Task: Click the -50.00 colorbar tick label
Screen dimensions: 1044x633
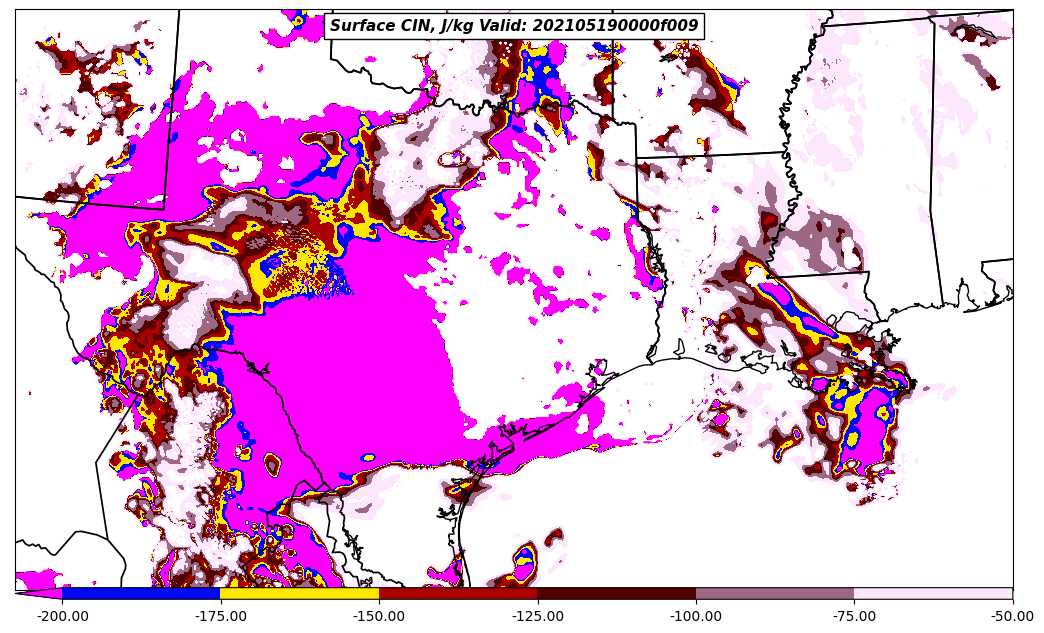Action: [x=1013, y=616]
